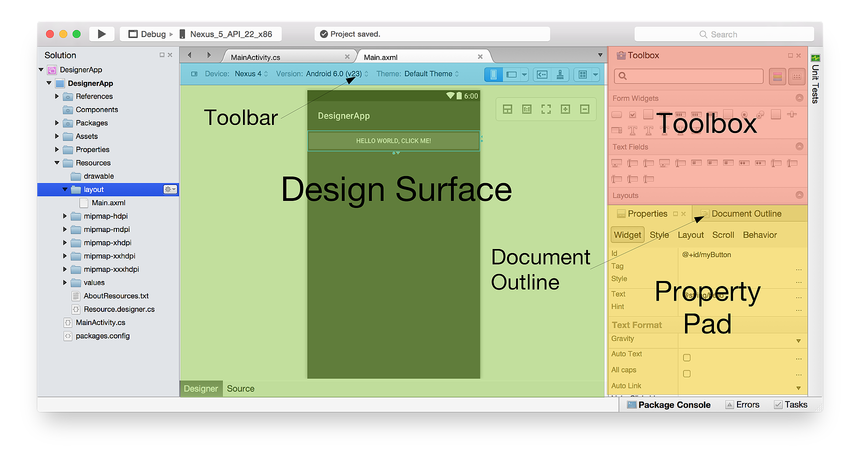This screenshot has height=465, width=860.
Task: Pick the slider-like widget at row end
Action: pos(791,114)
